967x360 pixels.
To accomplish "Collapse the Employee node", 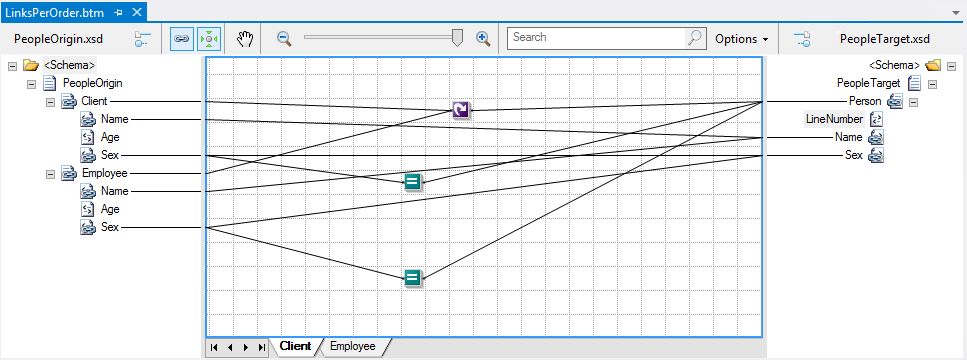I will pos(51,174).
